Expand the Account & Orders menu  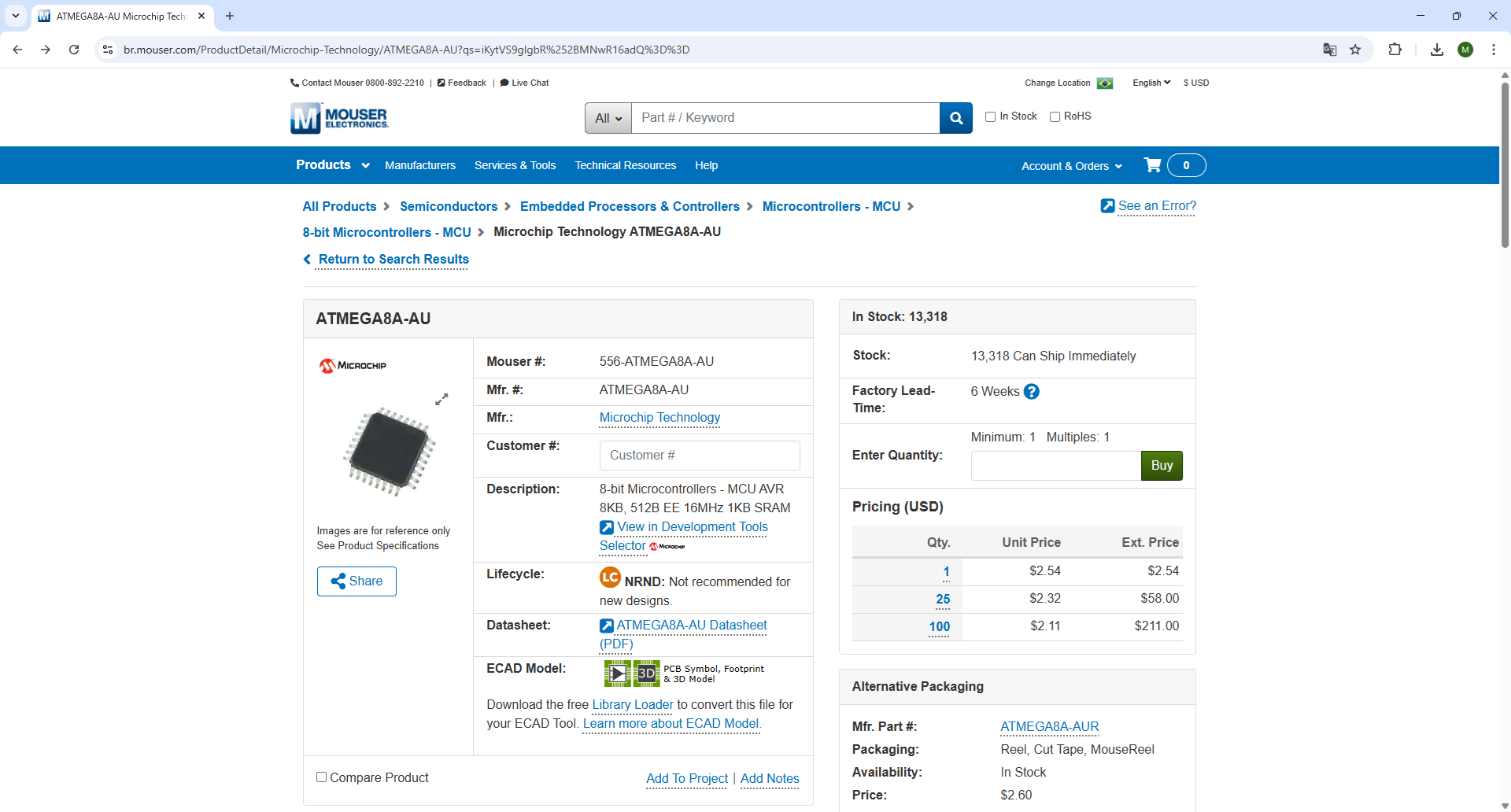(1071, 166)
